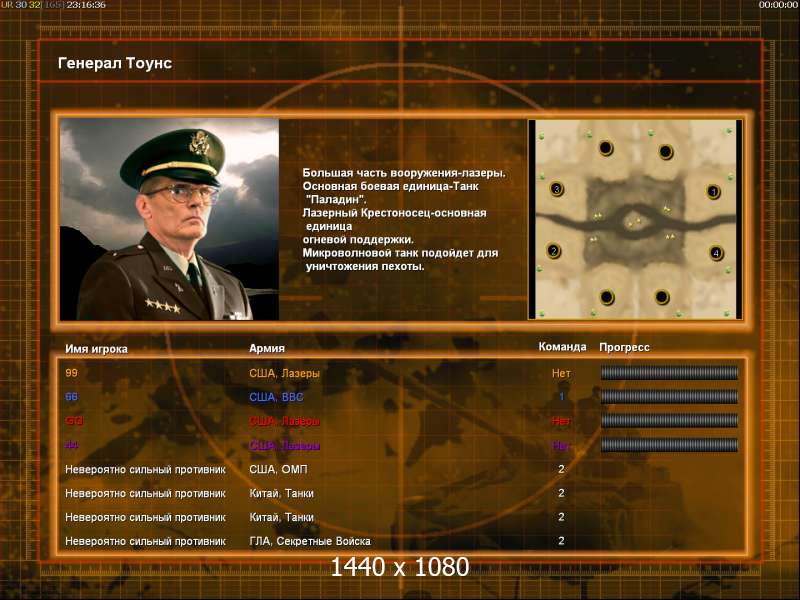Select player name 99 in the list
This screenshot has height=600, width=800.
coord(71,373)
